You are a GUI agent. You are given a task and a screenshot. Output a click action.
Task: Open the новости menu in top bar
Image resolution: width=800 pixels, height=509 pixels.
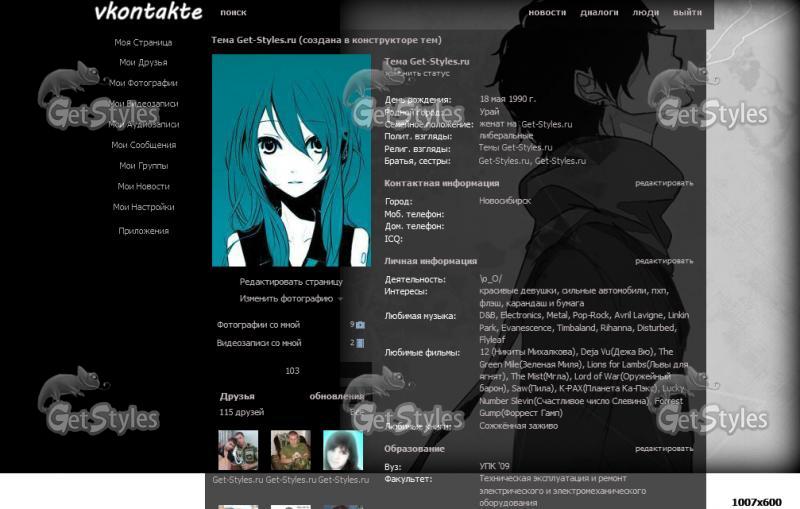547,13
